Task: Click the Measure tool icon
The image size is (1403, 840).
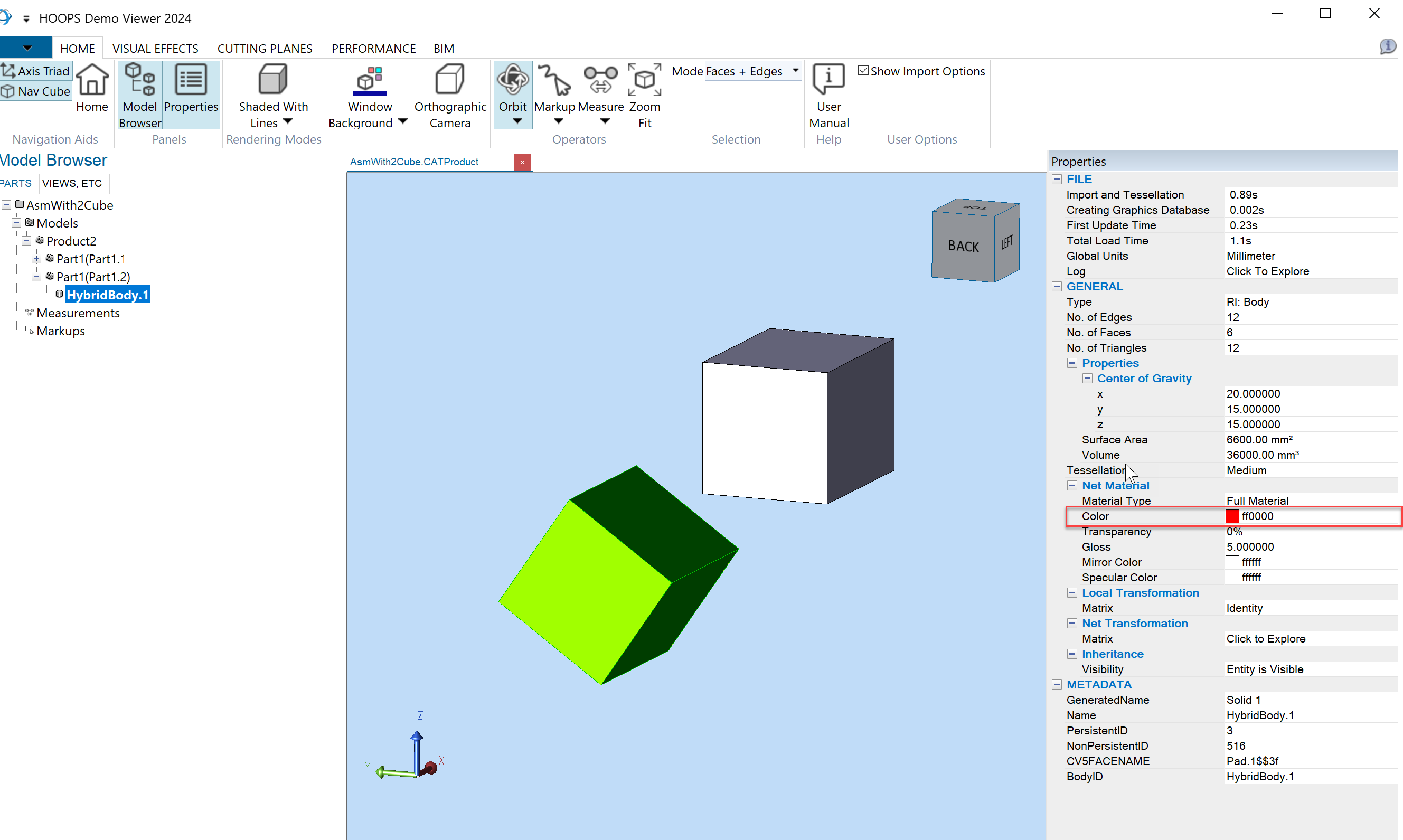Action: 600,80
